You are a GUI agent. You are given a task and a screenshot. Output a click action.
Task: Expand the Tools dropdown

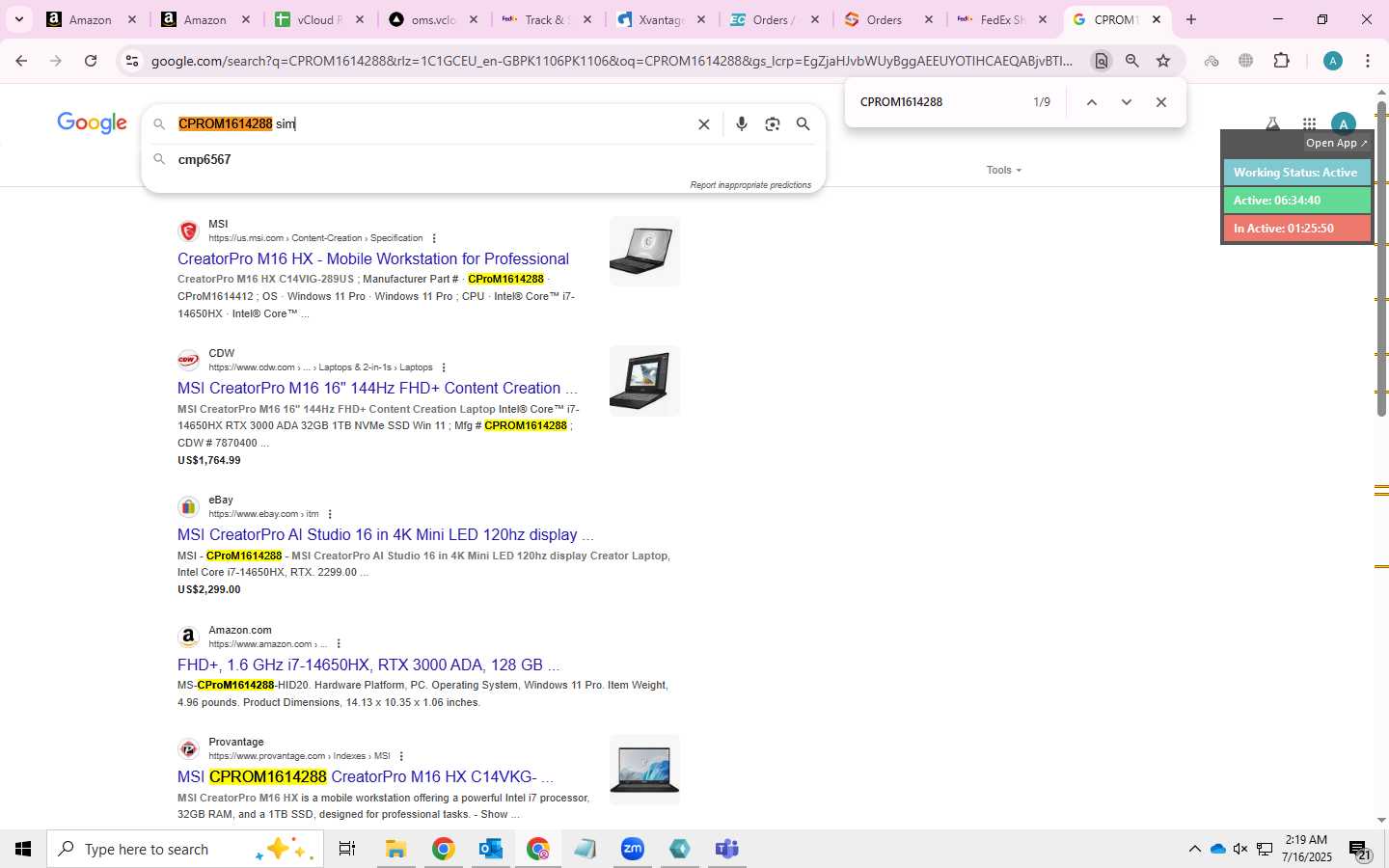click(1003, 170)
